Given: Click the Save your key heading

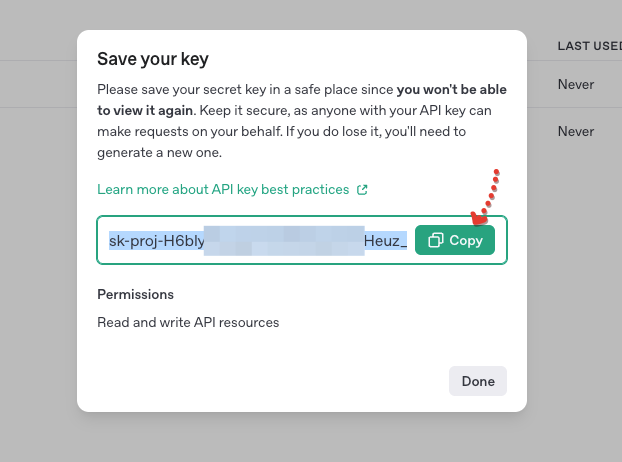Looking at the screenshot, I should [153, 59].
